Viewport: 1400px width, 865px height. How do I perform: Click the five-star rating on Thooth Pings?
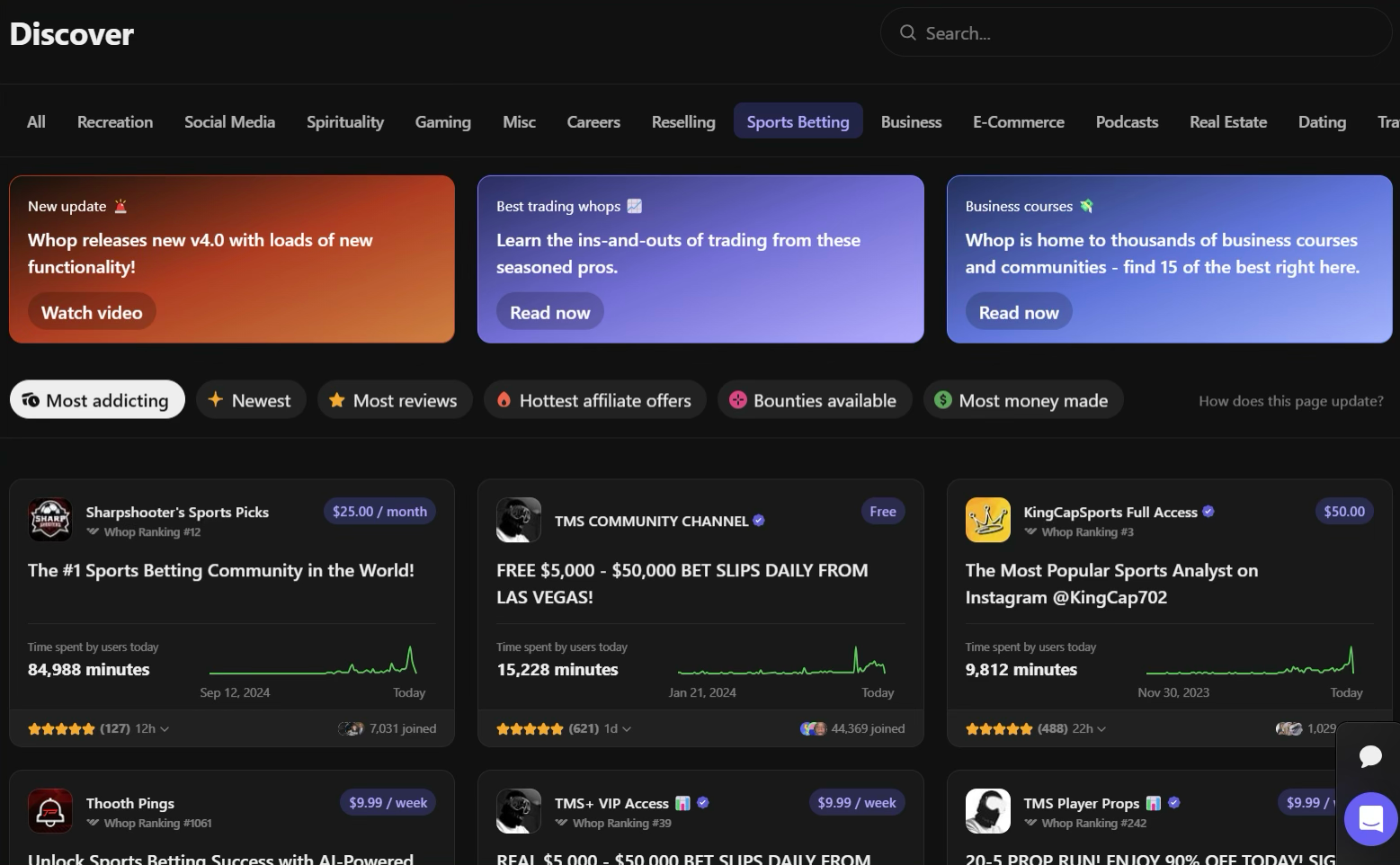pos(61,861)
